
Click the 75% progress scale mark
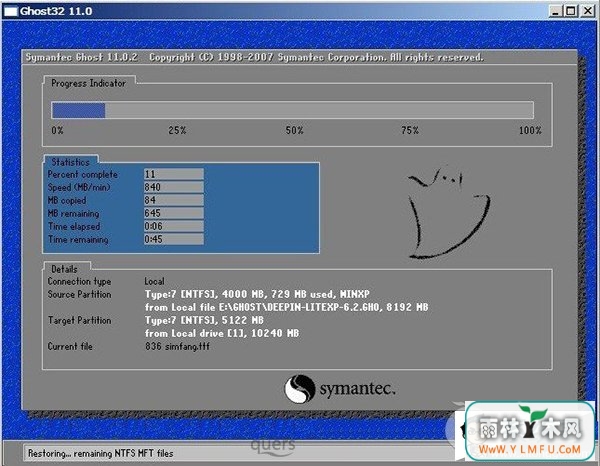point(410,130)
